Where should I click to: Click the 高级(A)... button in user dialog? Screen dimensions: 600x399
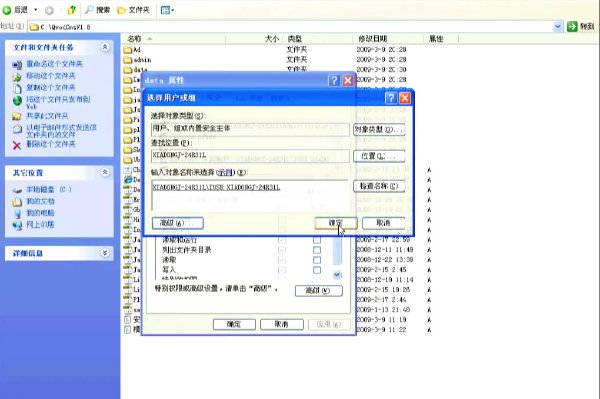point(178,223)
